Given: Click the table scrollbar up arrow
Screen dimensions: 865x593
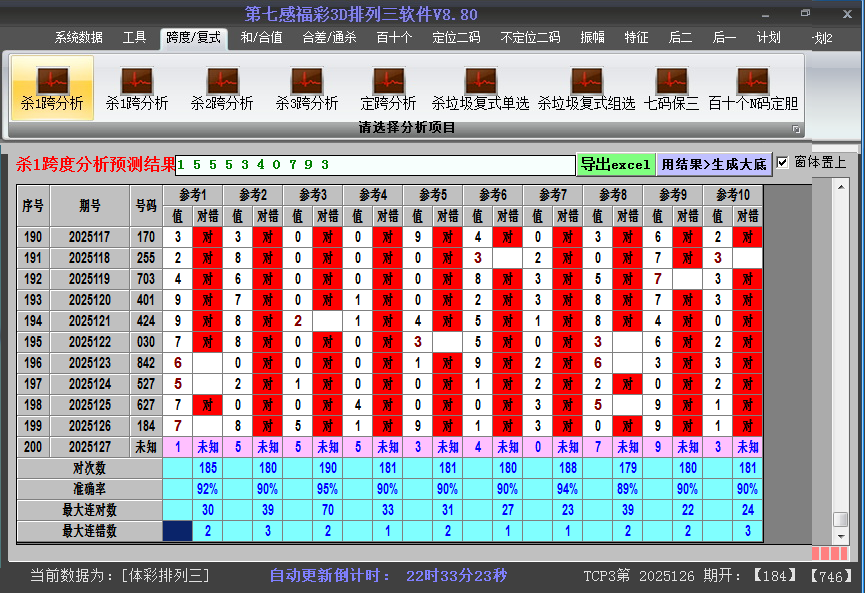Looking at the screenshot, I should [x=841, y=188].
